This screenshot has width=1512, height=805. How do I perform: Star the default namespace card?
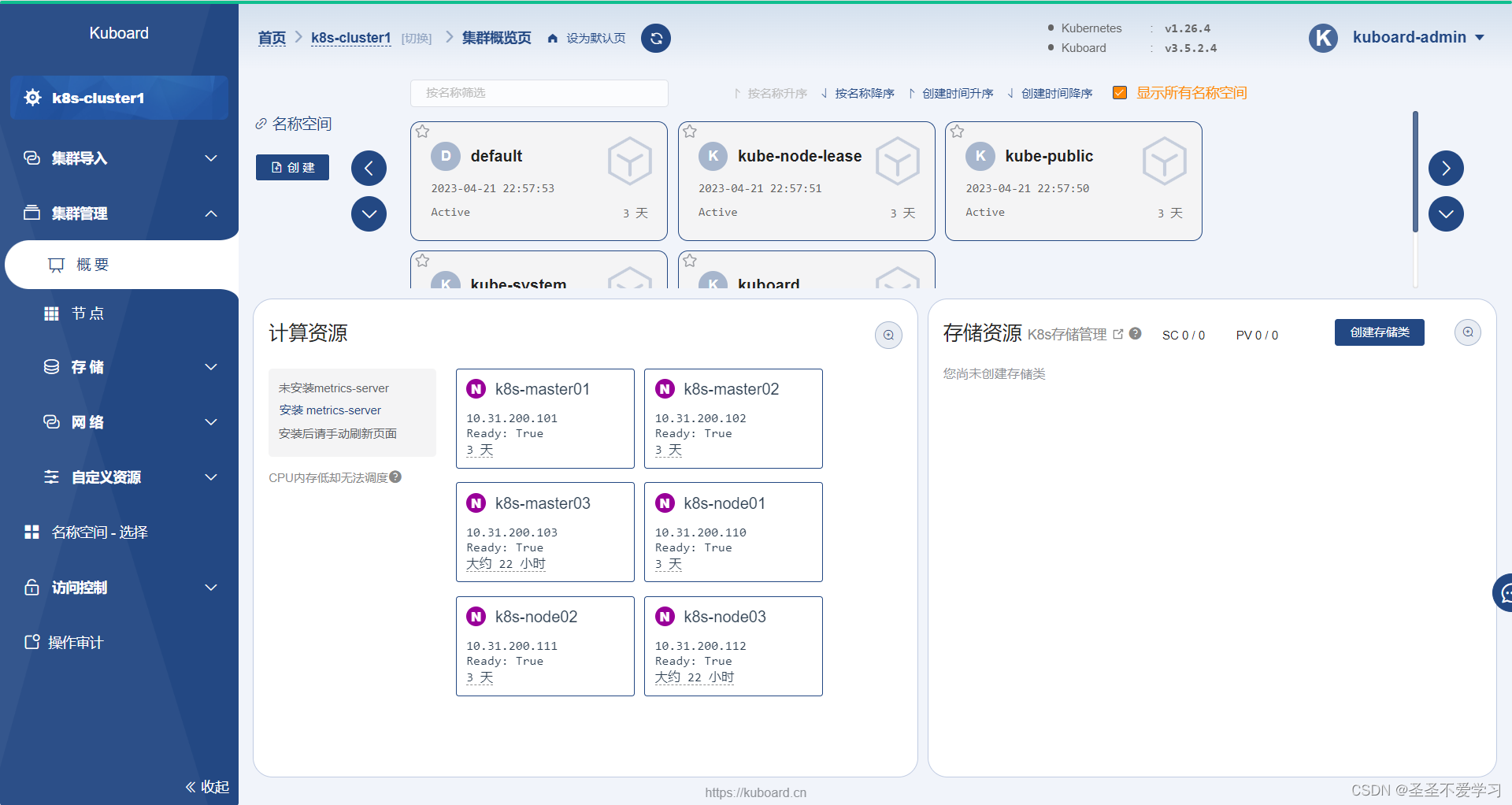coord(423,132)
